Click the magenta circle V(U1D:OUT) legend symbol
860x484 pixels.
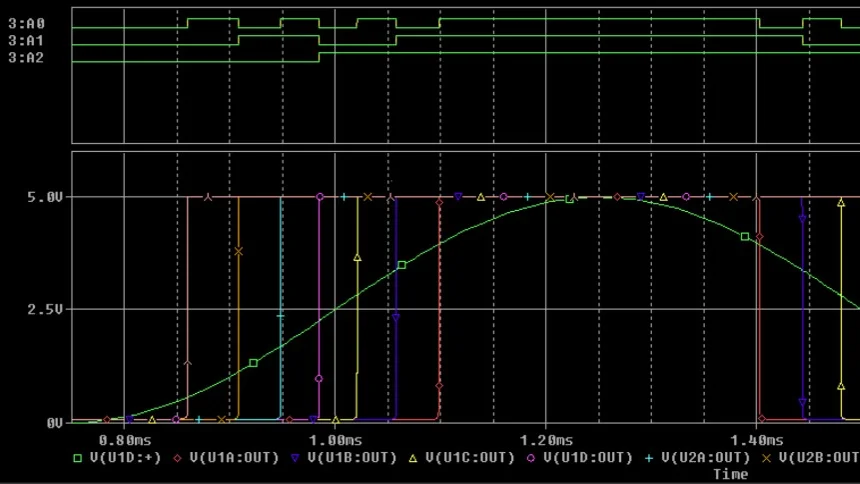point(531,458)
